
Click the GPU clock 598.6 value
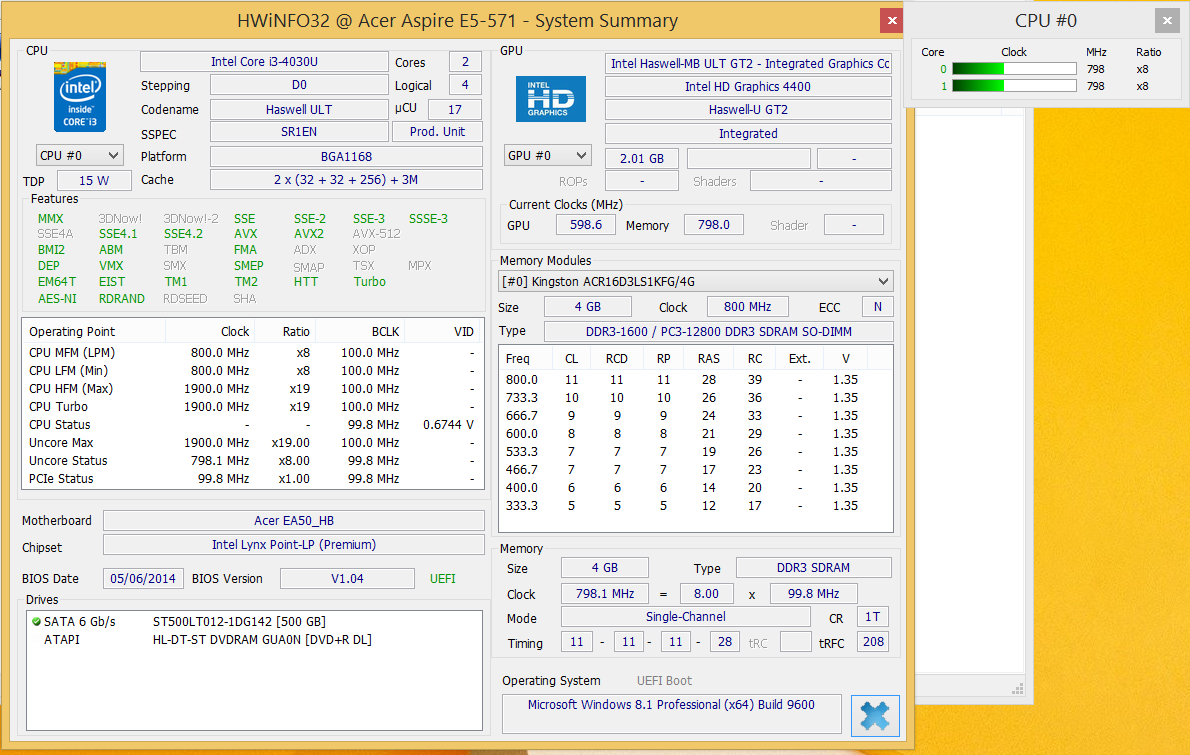pos(586,225)
